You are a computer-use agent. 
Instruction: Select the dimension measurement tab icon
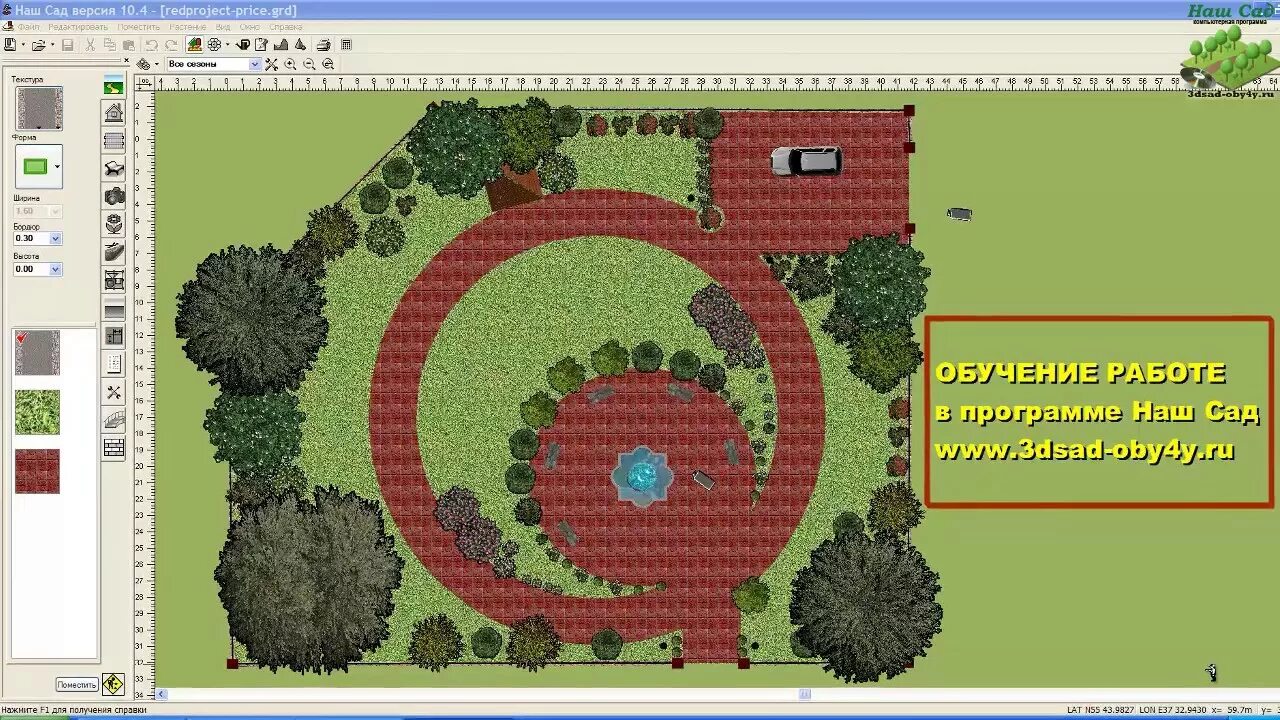114,336
